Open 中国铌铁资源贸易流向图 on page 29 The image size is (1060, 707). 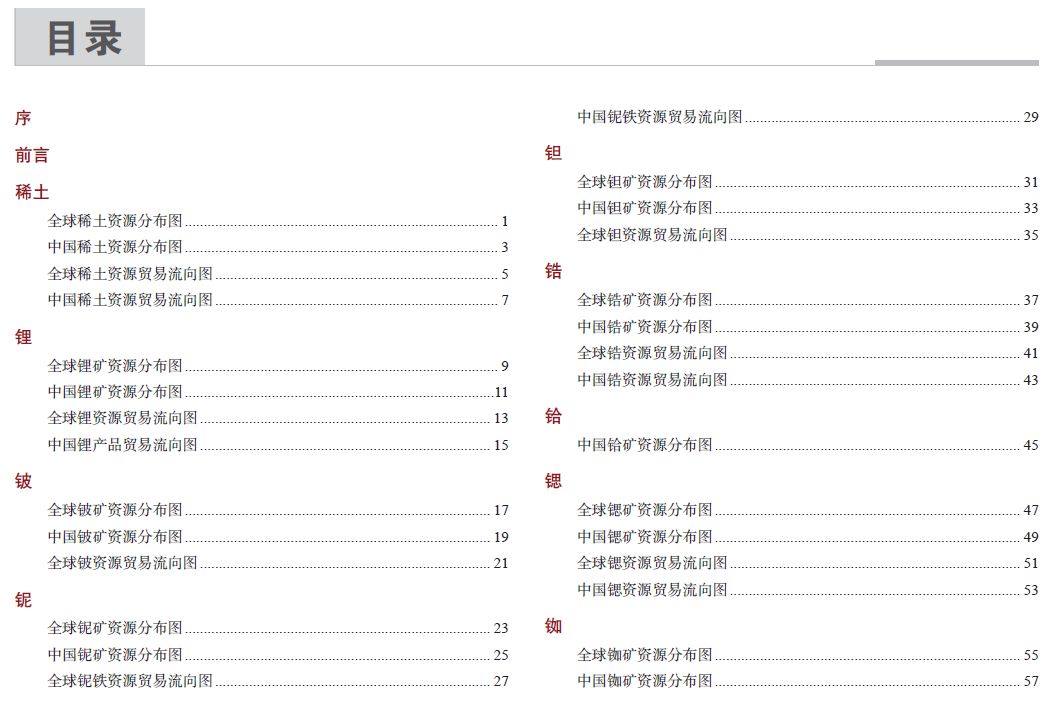click(808, 117)
